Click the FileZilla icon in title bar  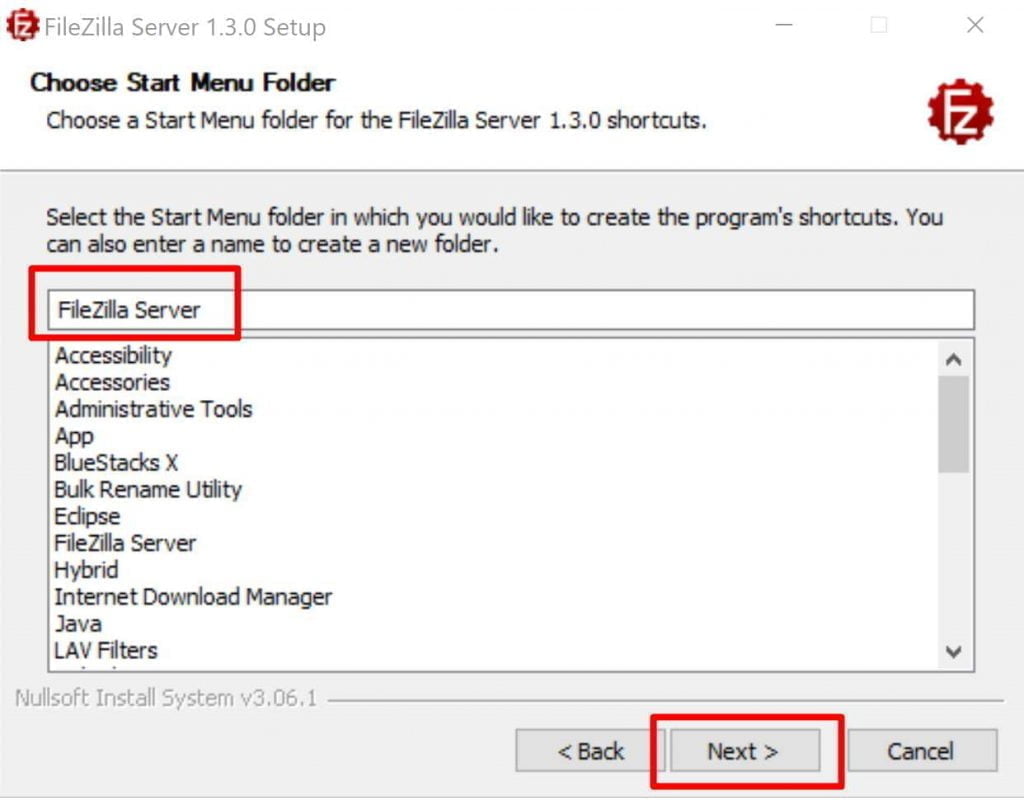[21, 25]
